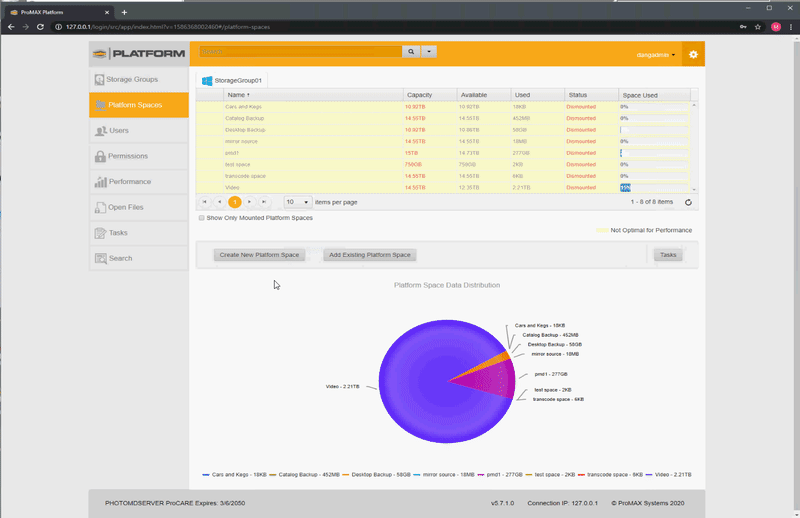Open the browser profile avatar
Viewport: 800px width, 518px height.
pyautogui.click(x=776, y=27)
